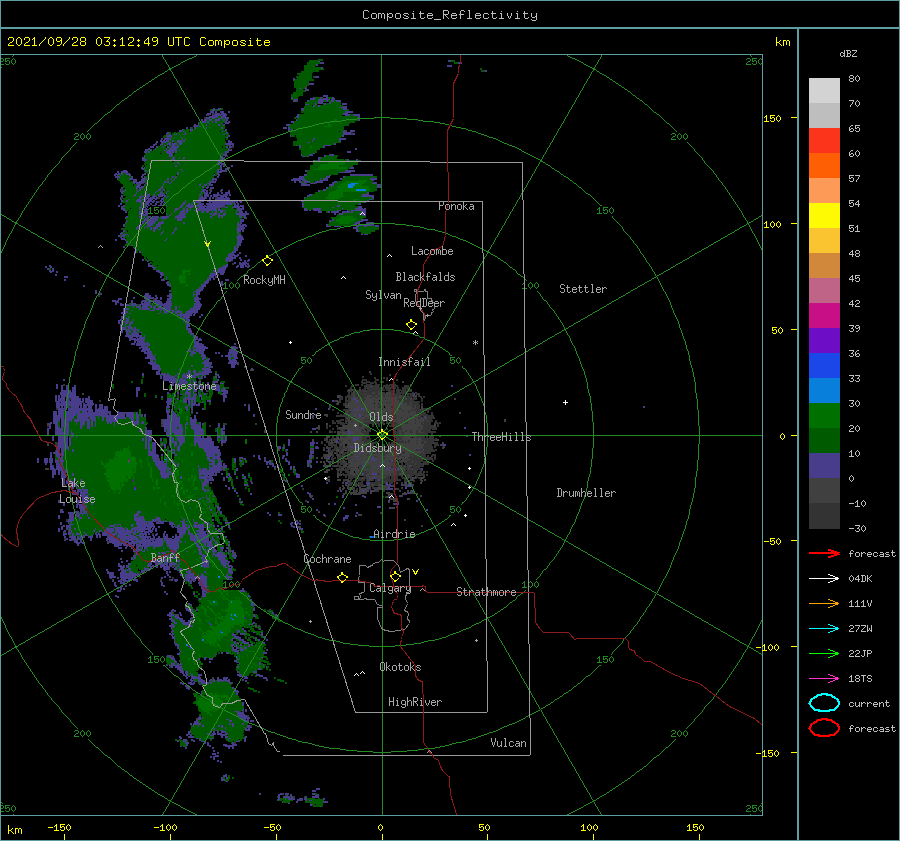The width and height of the screenshot is (900, 841).
Task: Click the yellow diamond marker near RockyMH
Action: (x=267, y=261)
